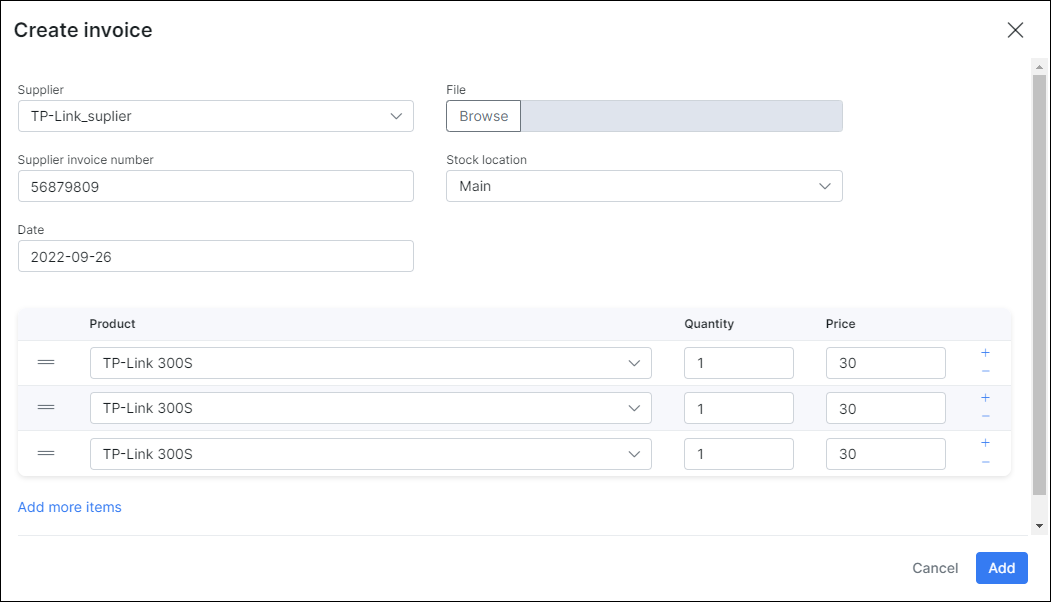Click the Add more items link
Screen dimensions: 1051x602
70,507
